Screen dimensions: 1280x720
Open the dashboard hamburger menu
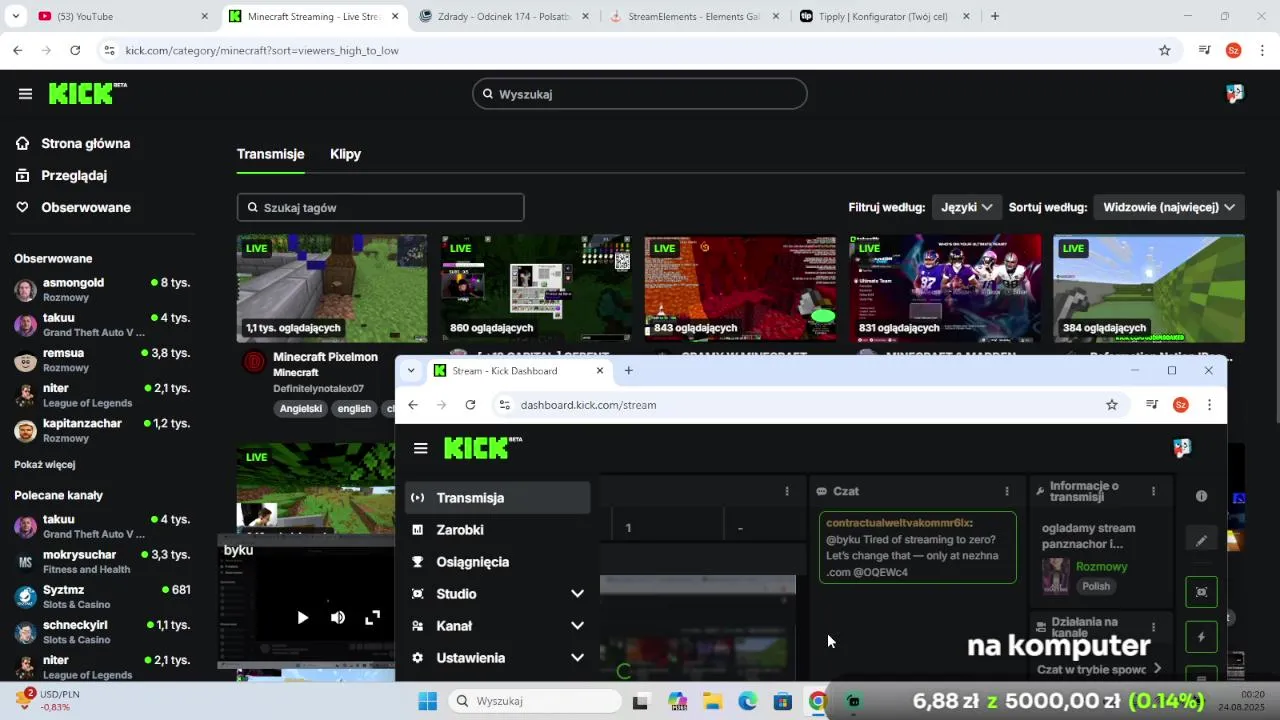point(421,448)
